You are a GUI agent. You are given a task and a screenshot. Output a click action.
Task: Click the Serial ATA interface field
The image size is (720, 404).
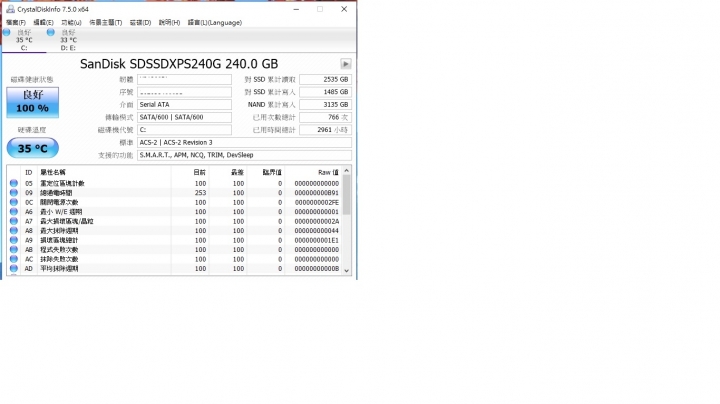click(x=184, y=105)
